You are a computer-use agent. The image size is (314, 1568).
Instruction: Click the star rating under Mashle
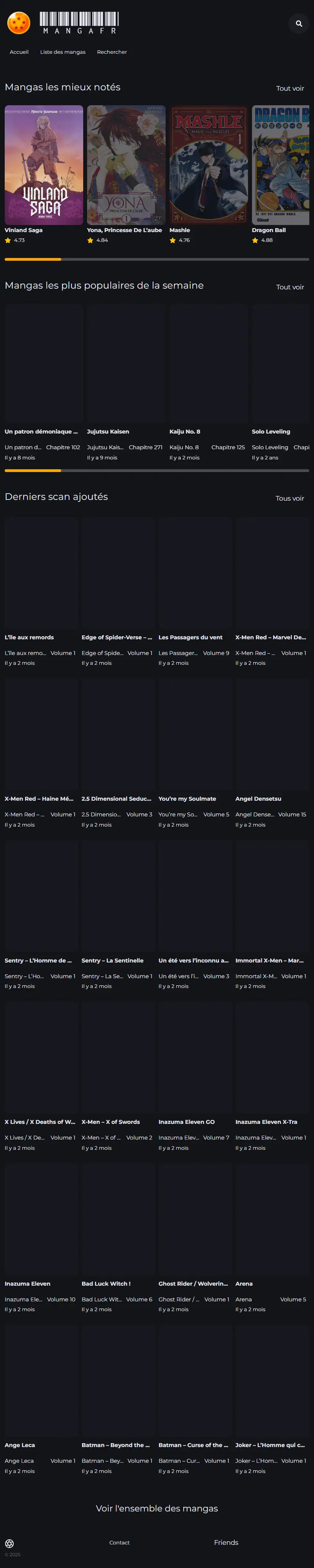pyautogui.click(x=179, y=240)
